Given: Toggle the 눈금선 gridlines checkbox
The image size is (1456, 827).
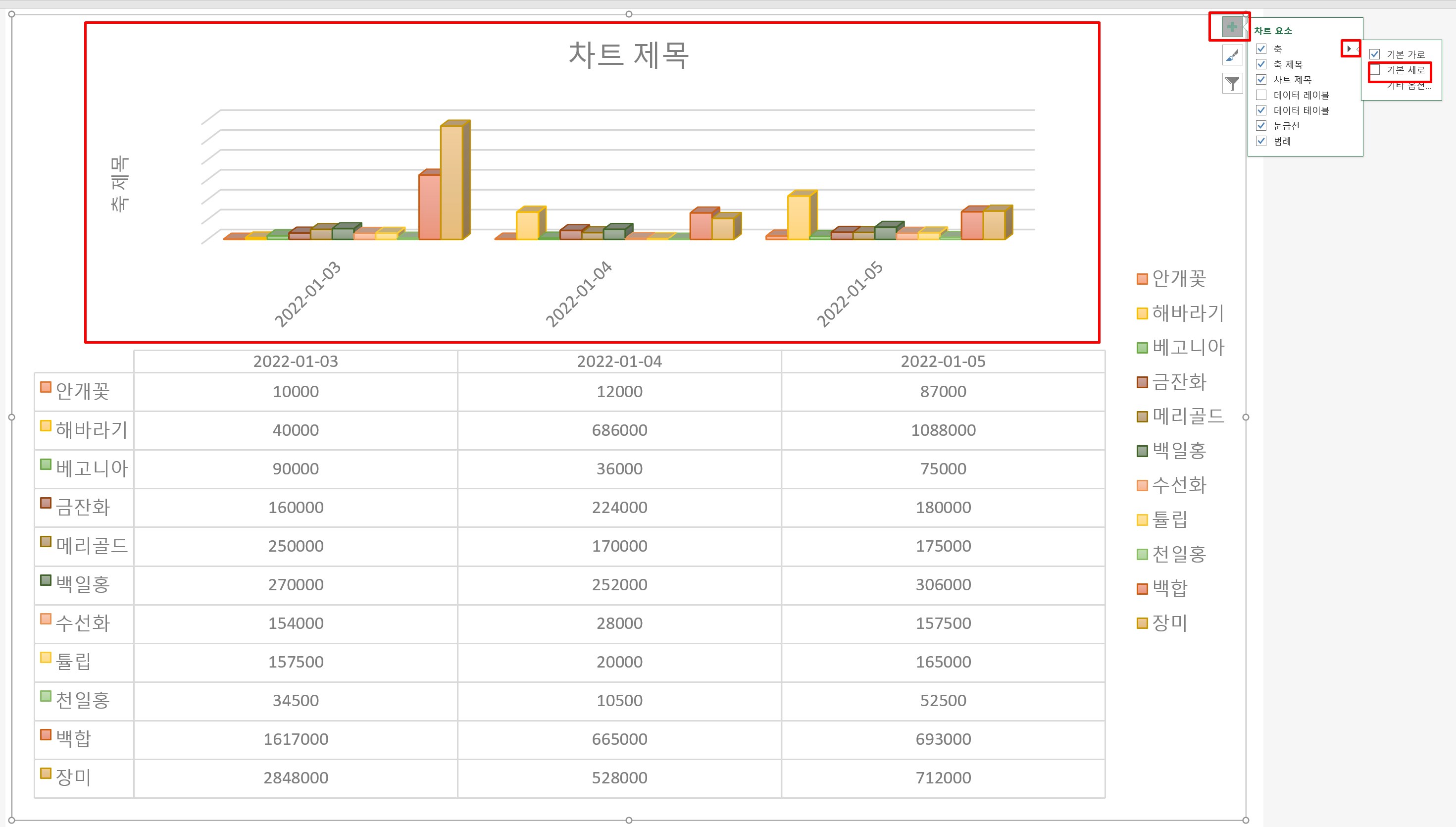Looking at the screenshot, I should (x=1261, y=125).
